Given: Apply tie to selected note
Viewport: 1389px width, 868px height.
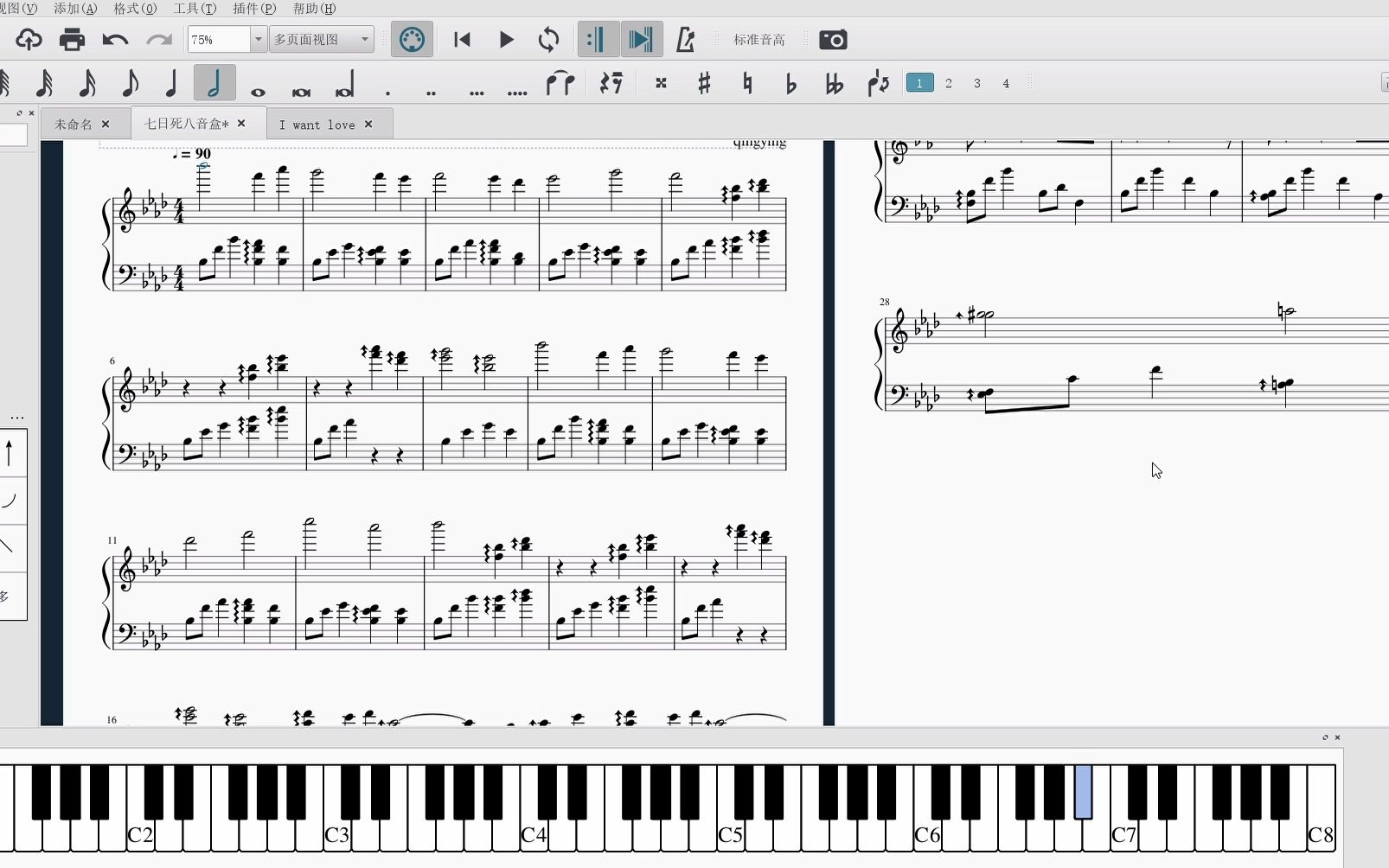Looking at the screenshot, I should pyautogui.click(x=560, y=84).
